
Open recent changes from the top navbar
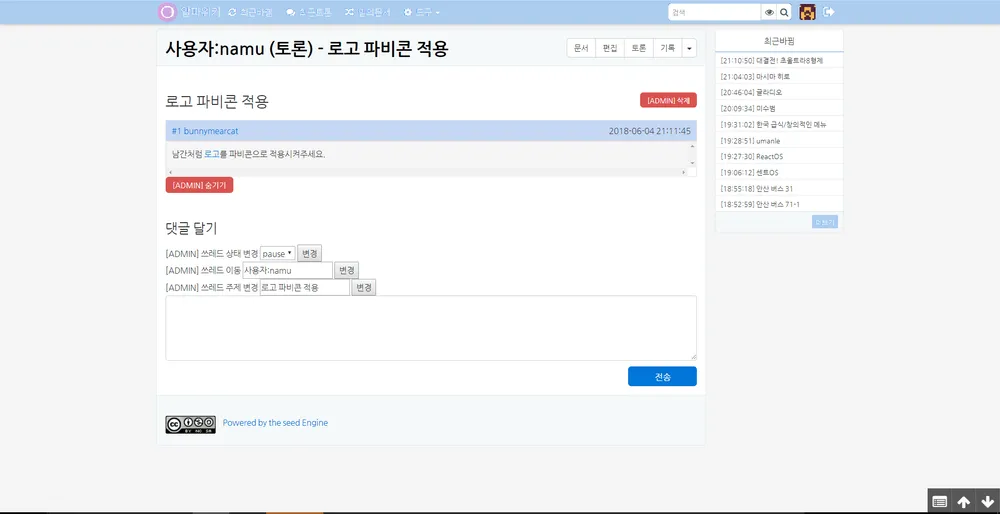click(x=250, y=12)
